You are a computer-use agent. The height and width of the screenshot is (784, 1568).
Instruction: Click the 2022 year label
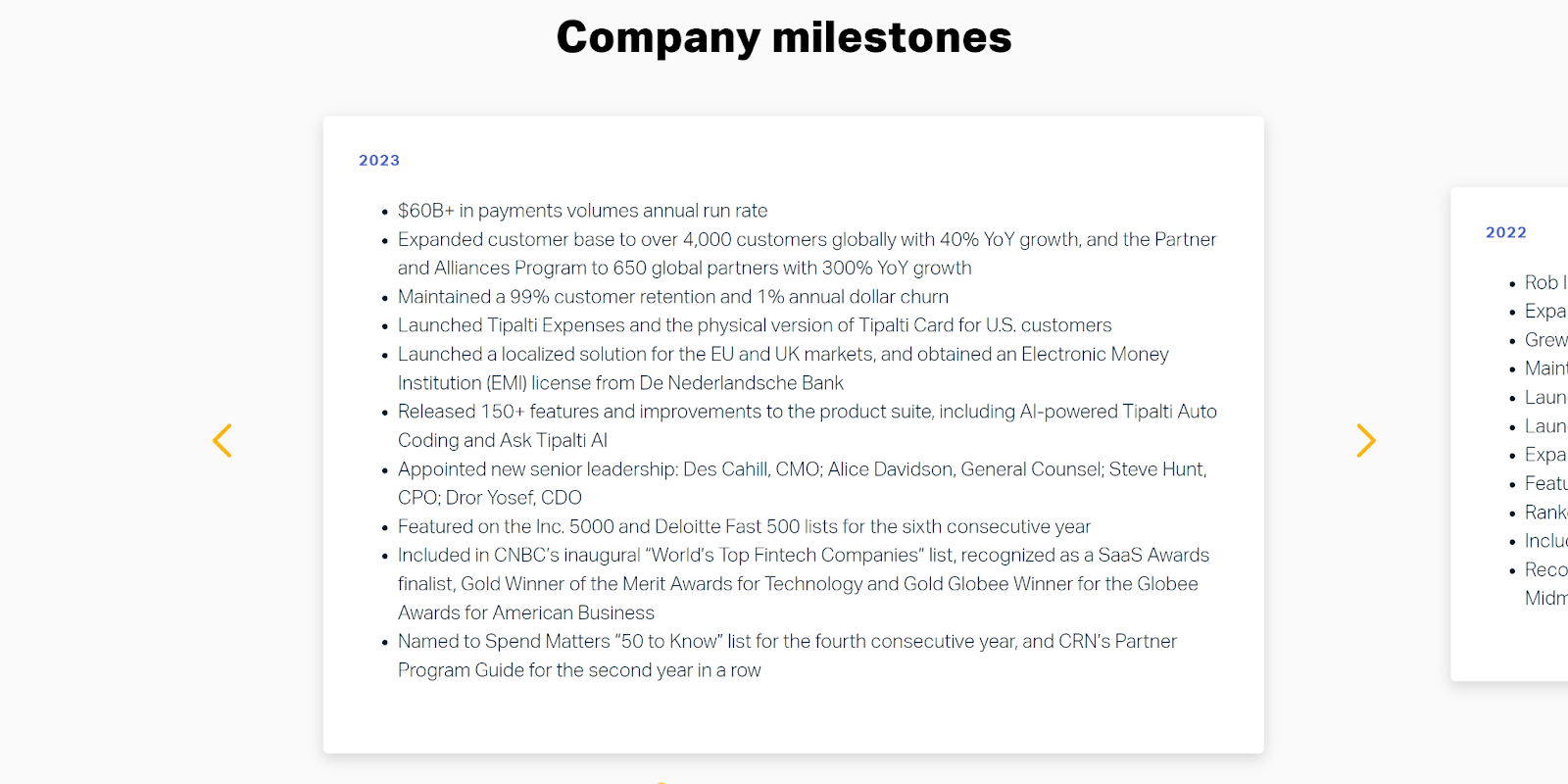point(1506,233)
